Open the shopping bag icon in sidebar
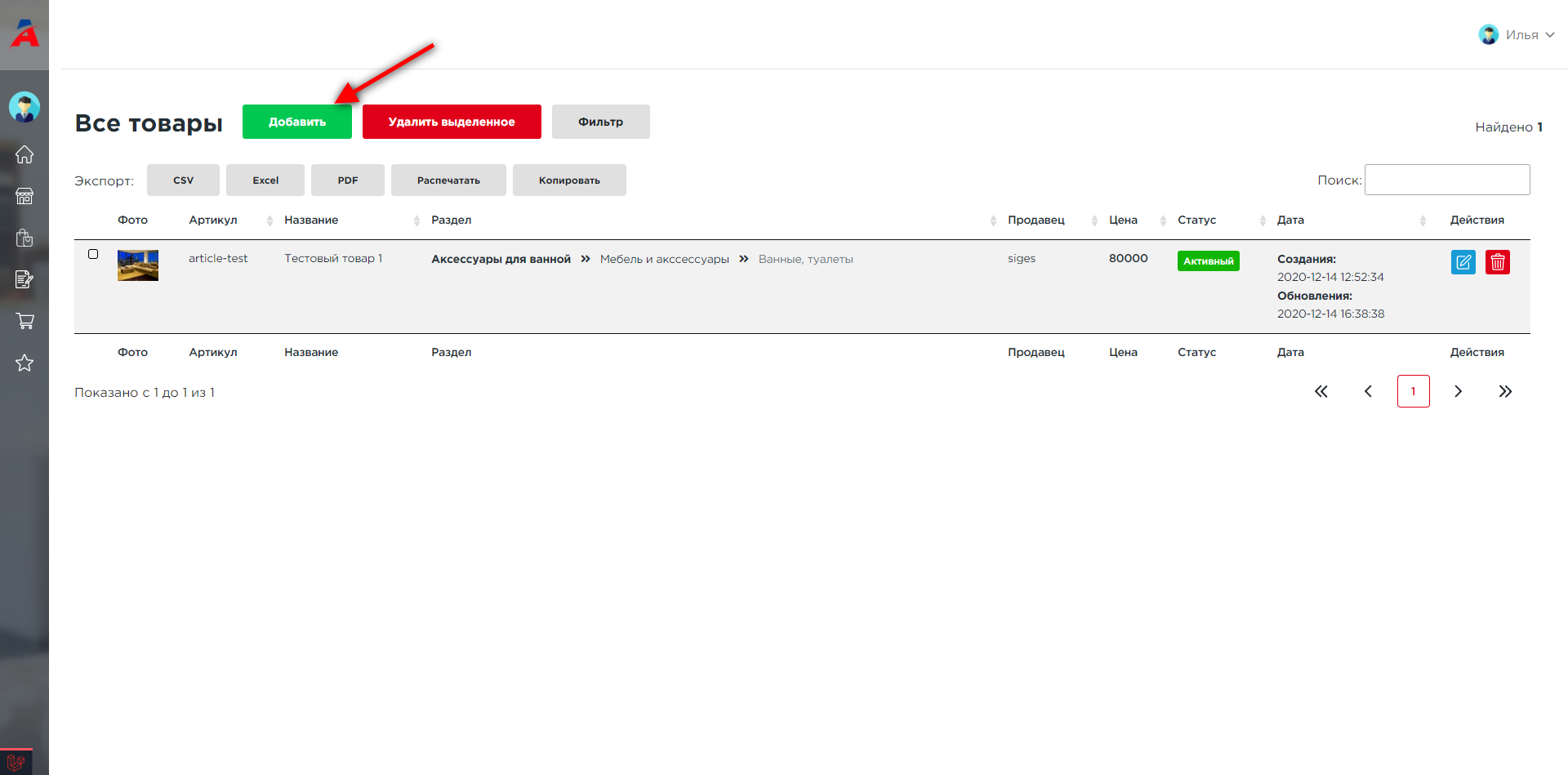The height and width of the screenshot is (775, 1568). (x=24, y=238)
